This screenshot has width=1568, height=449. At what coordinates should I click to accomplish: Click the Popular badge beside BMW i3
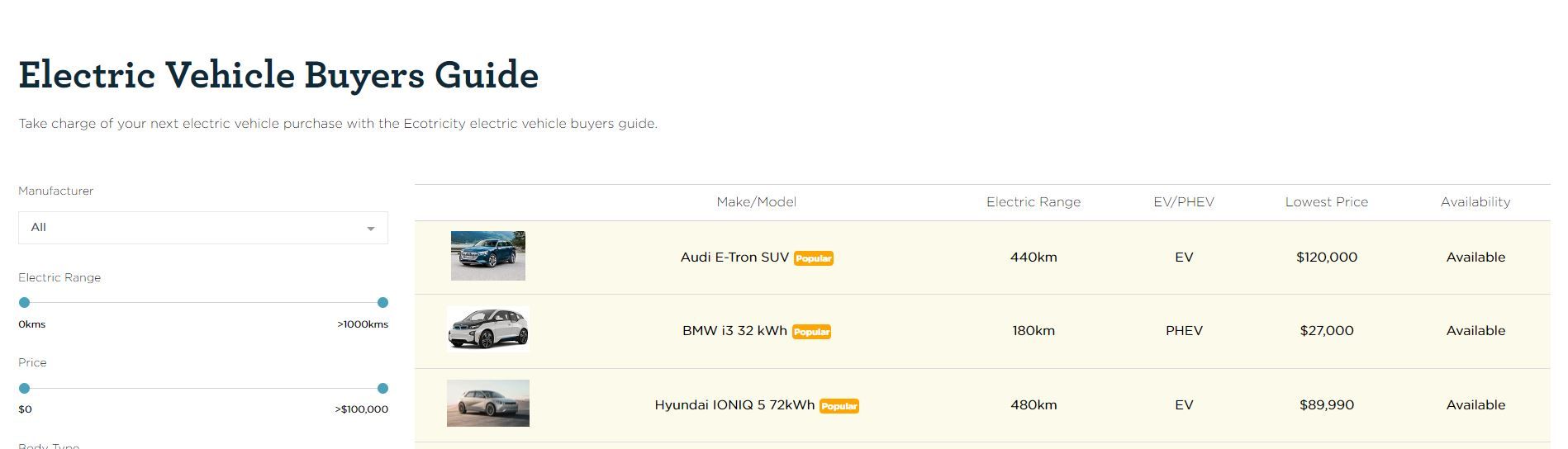point(811,332)
